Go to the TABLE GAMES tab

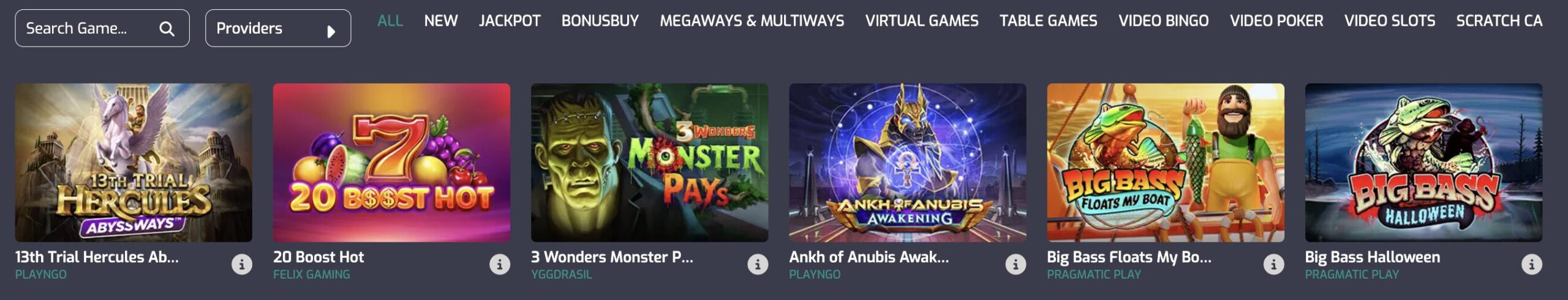(x=1048, y=21)
